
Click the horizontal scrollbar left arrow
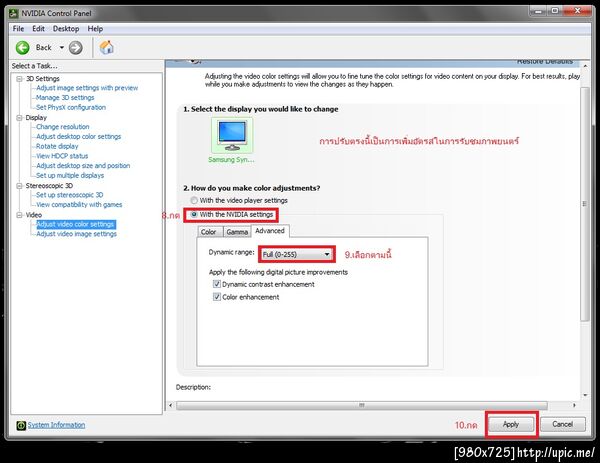coord(171,405)
